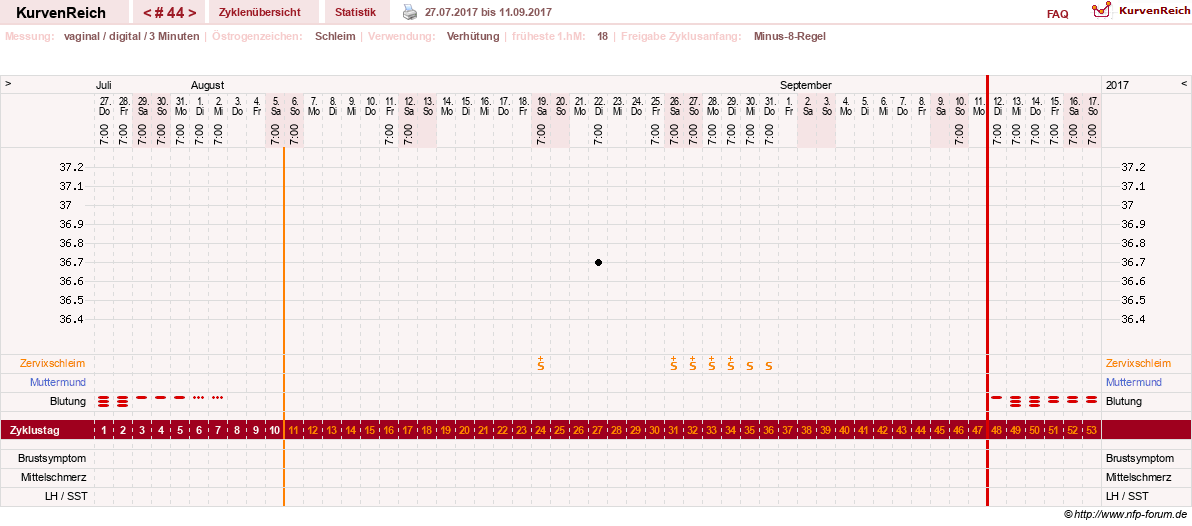Viewport: 1192px width, 526px height.
Task: Click the September month label
Action: (x=806, y=85)
